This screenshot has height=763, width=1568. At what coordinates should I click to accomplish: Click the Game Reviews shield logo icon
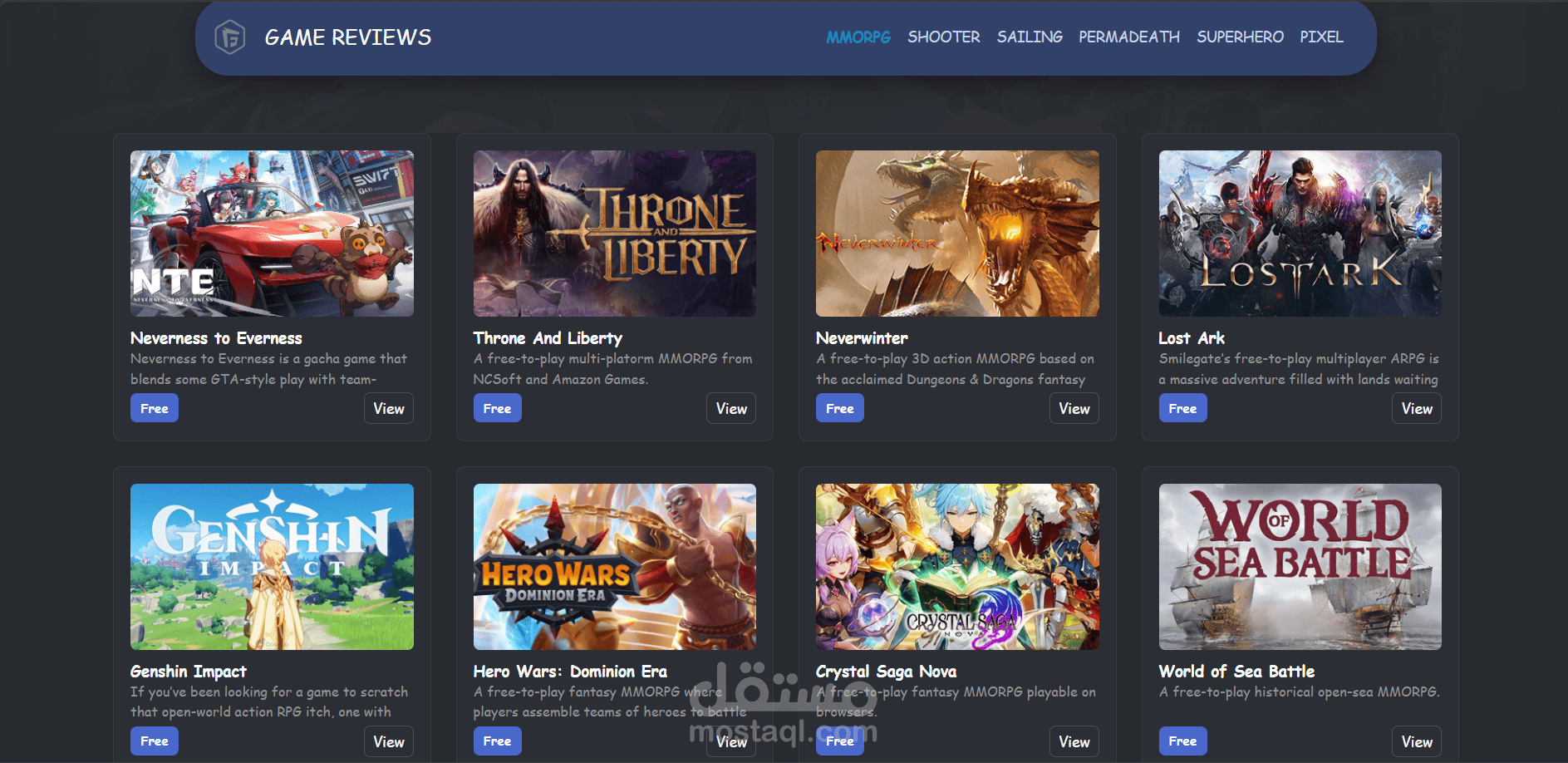(x=229, y=37)
